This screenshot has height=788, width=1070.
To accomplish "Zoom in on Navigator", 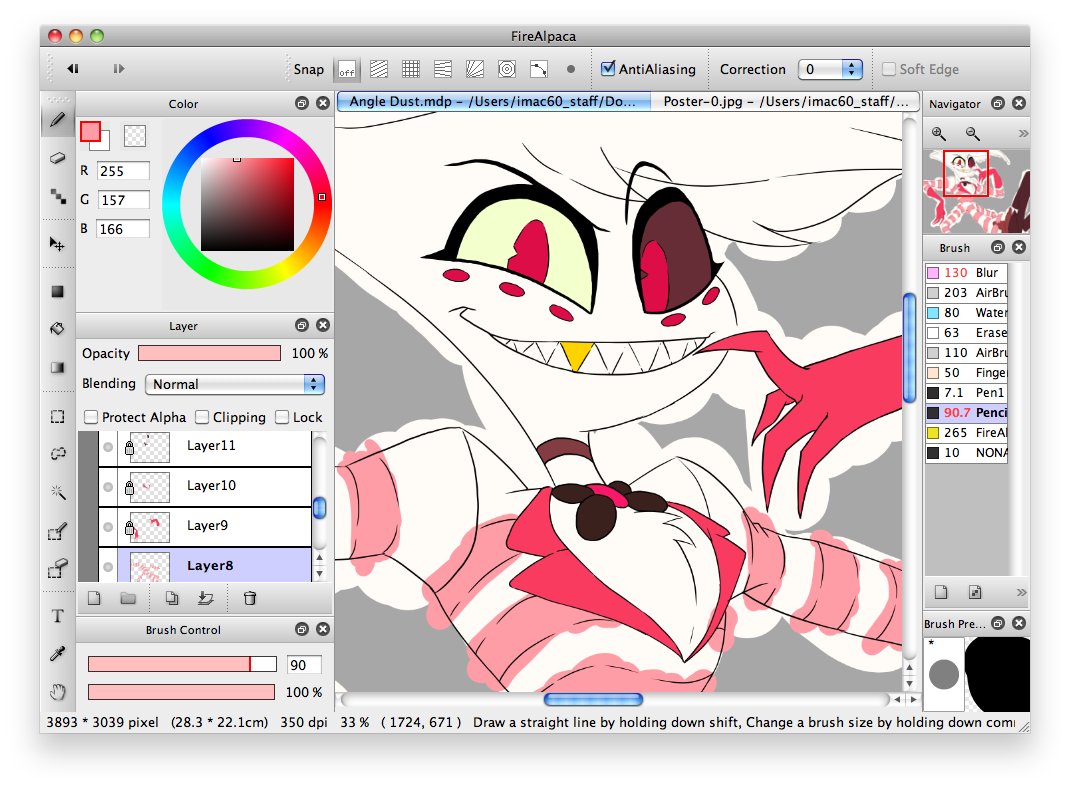I will click(939, 133).
